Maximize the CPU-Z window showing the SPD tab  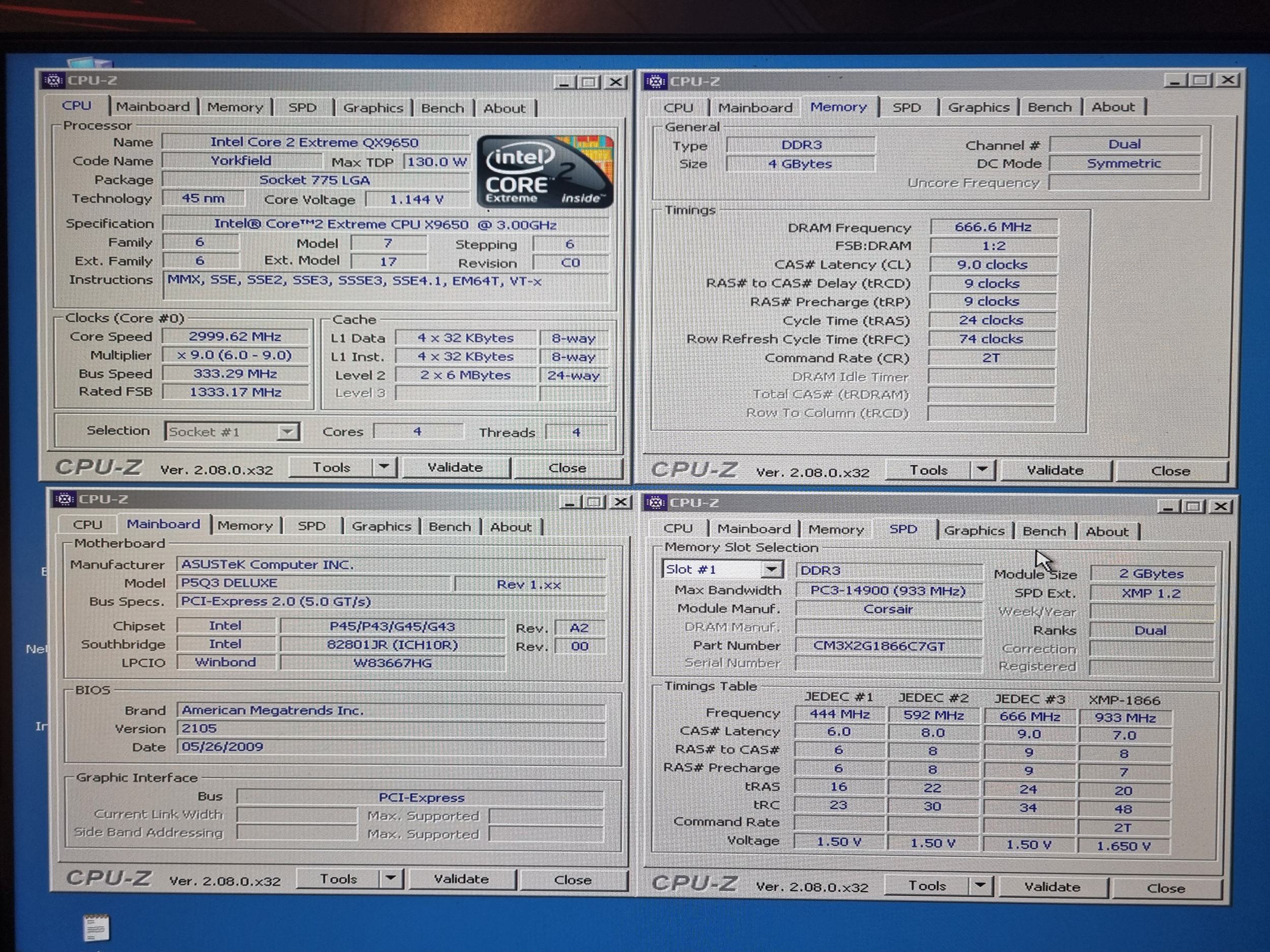point(1194,506)
